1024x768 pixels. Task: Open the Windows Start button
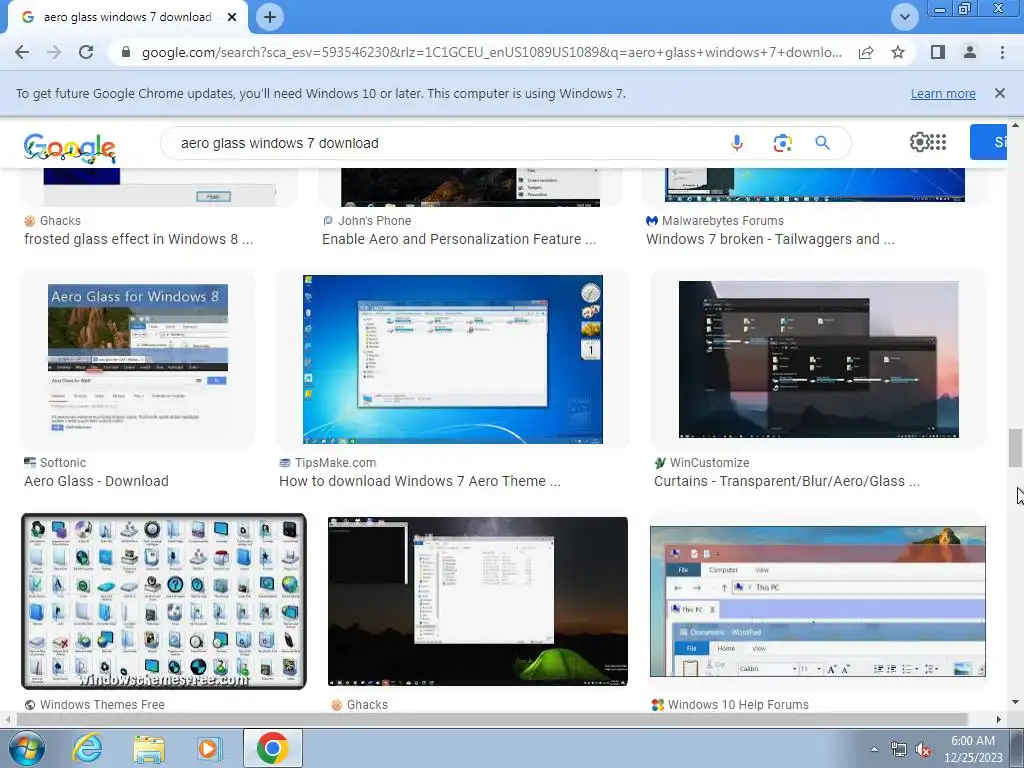27,748
